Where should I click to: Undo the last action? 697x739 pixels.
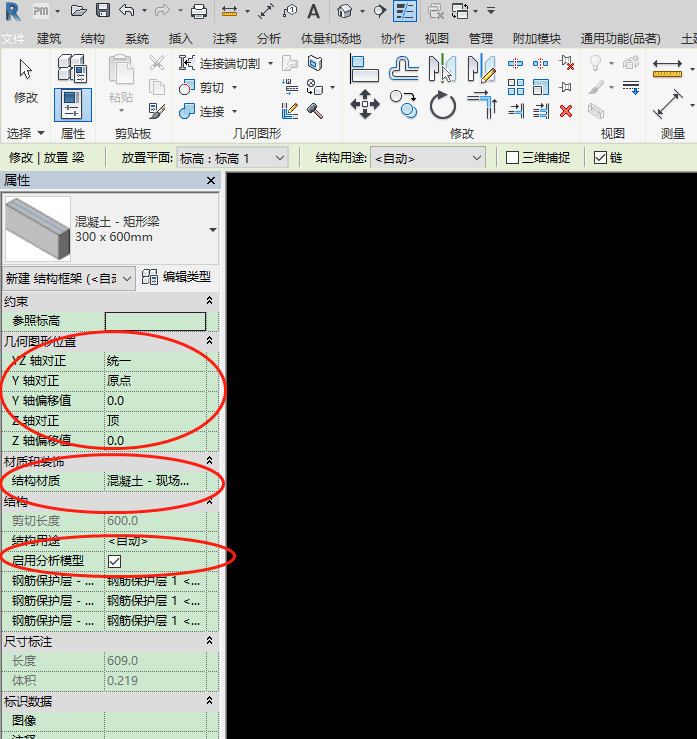pos(127,10)
